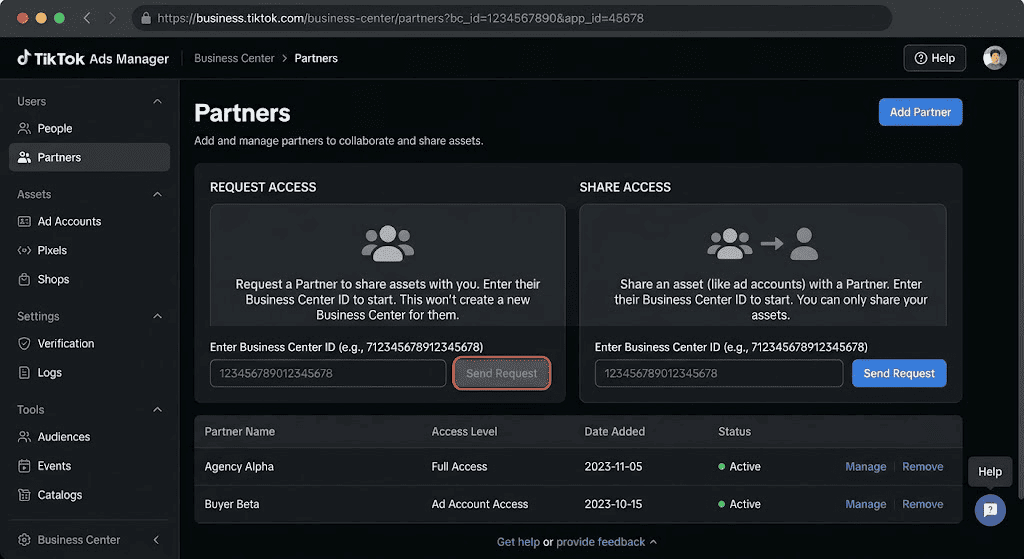The width and height of the screenshot is (1024, 559).
Task: Click Remove for Agency Alpha
Action: point(922,466)
